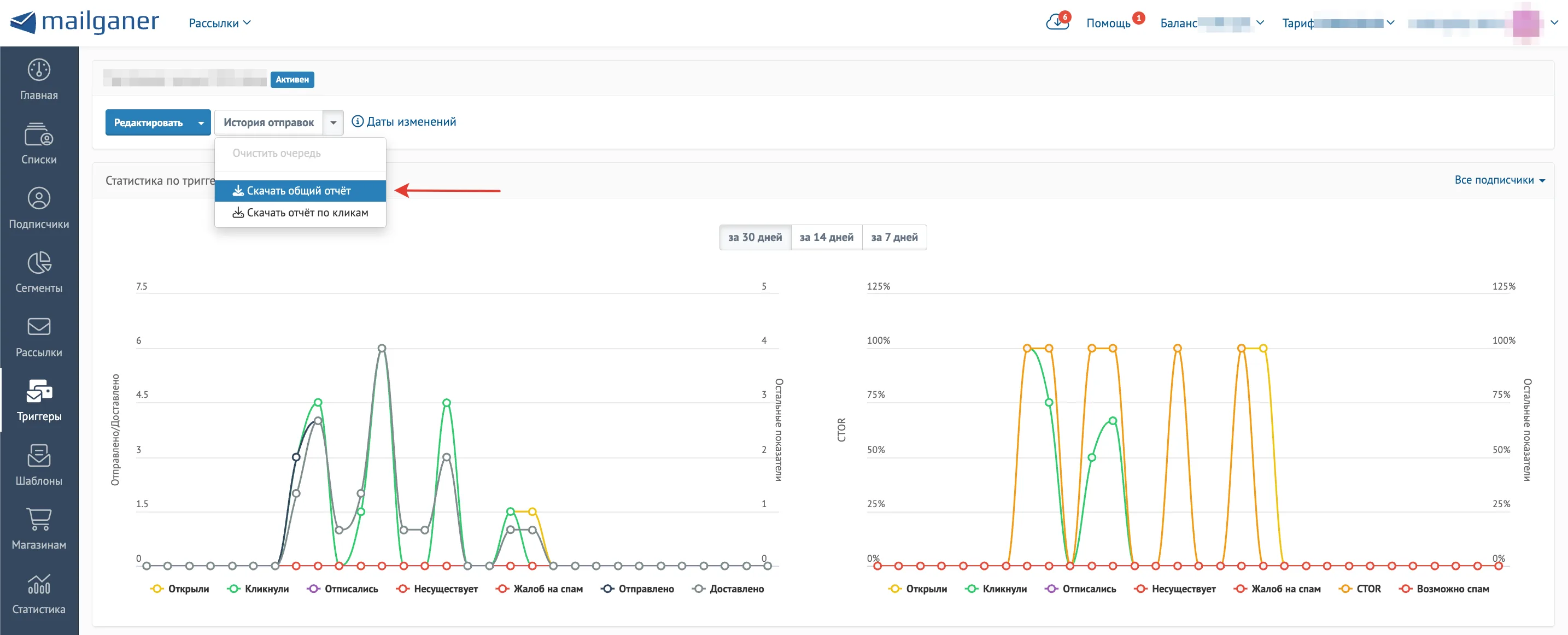Screen dimensions: 1568x635
Task: Open the Все подписчики filter dropdown
Action: click(x=1499, y=180)
